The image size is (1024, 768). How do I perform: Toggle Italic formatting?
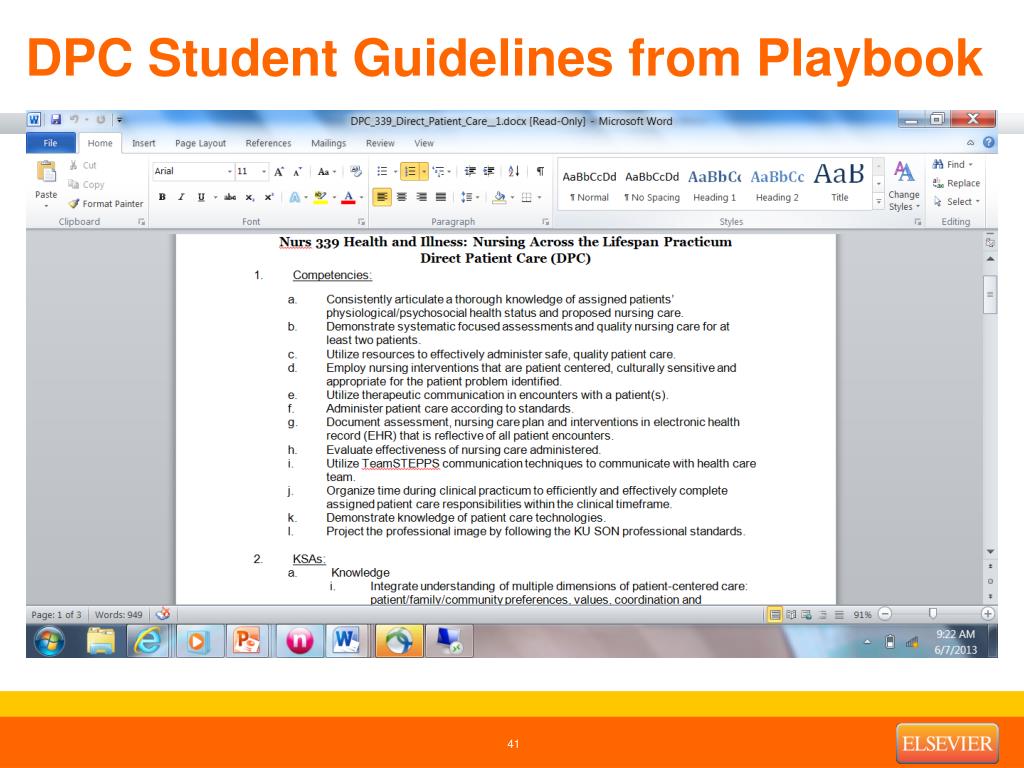tap(181, 197)
